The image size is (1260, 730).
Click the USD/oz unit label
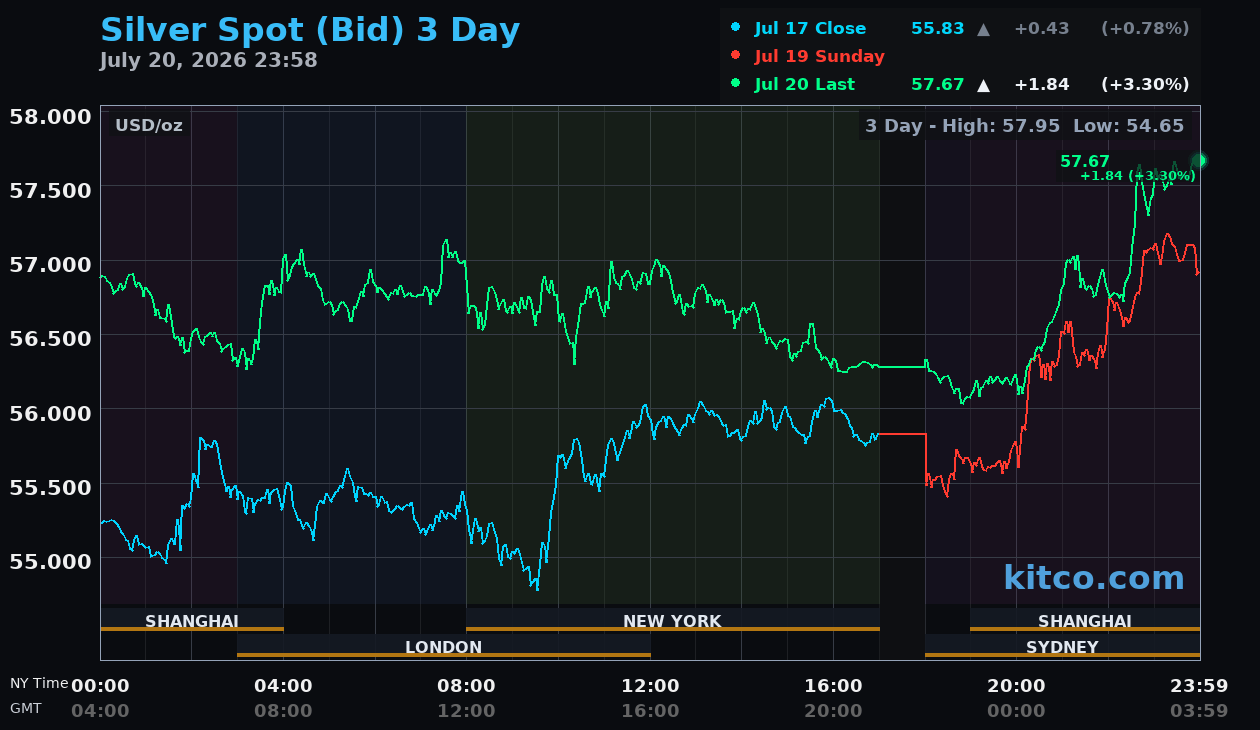tap(149, 126)
